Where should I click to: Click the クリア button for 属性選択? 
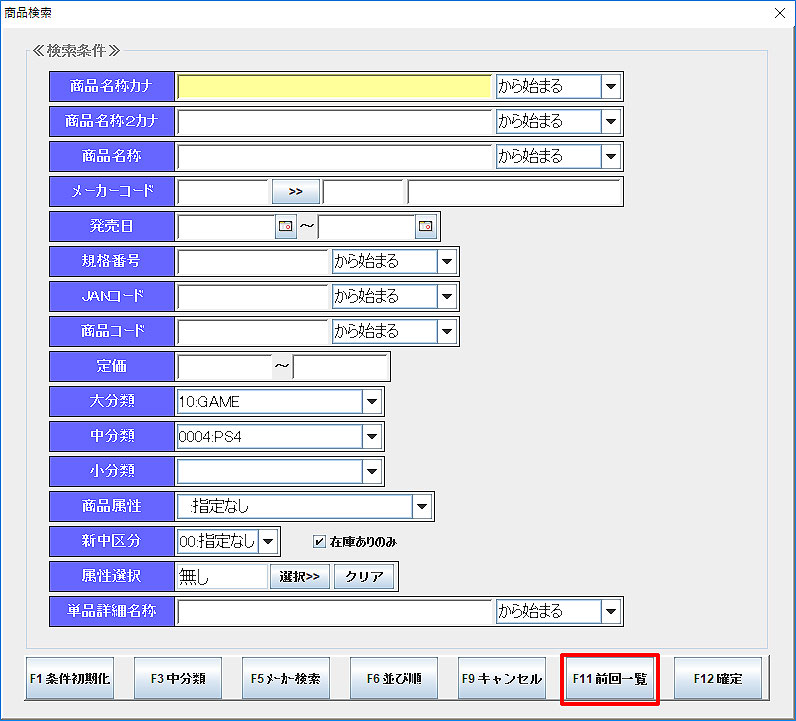(x=364, y=577)
